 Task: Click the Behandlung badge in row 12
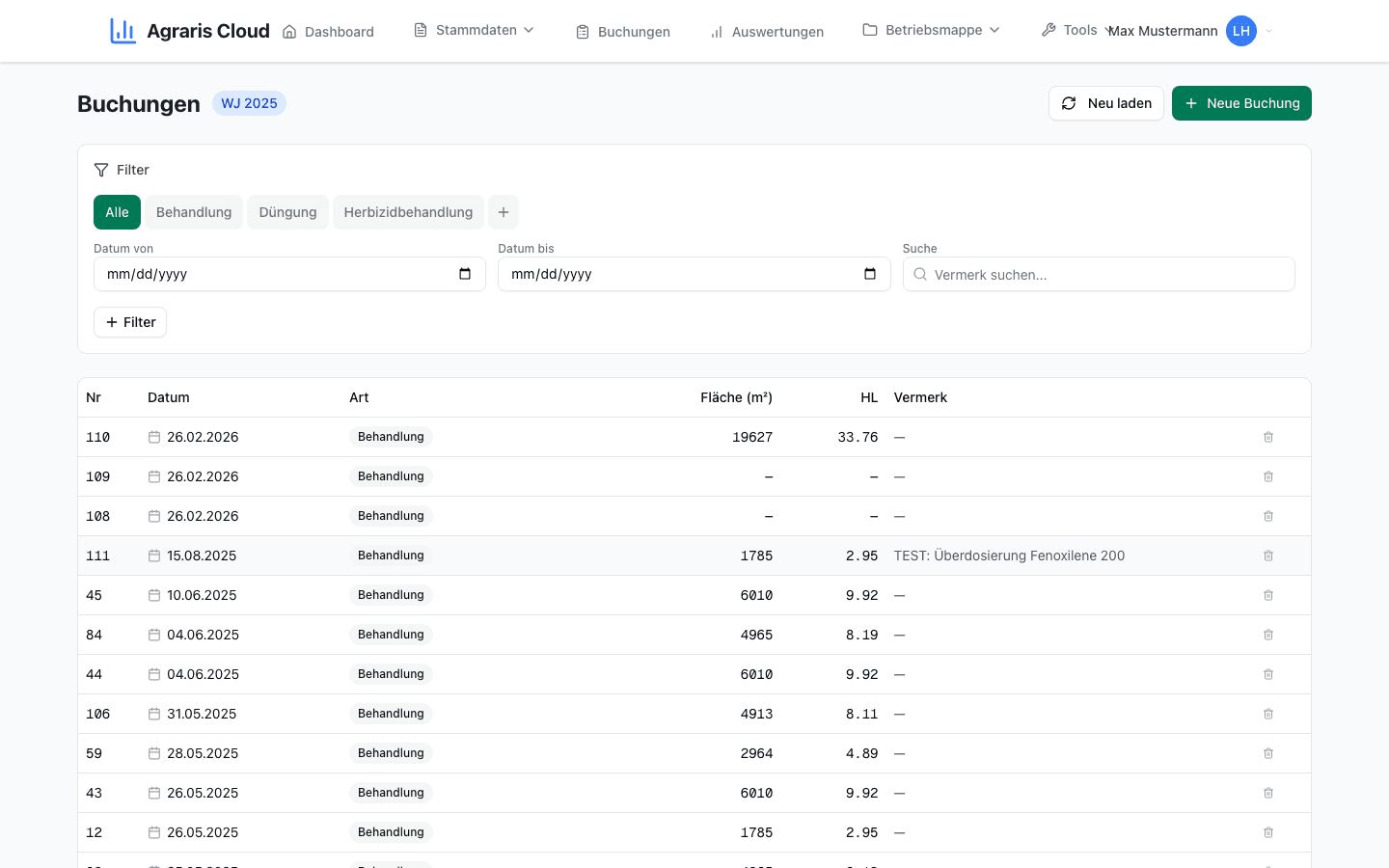pos(391,832)
